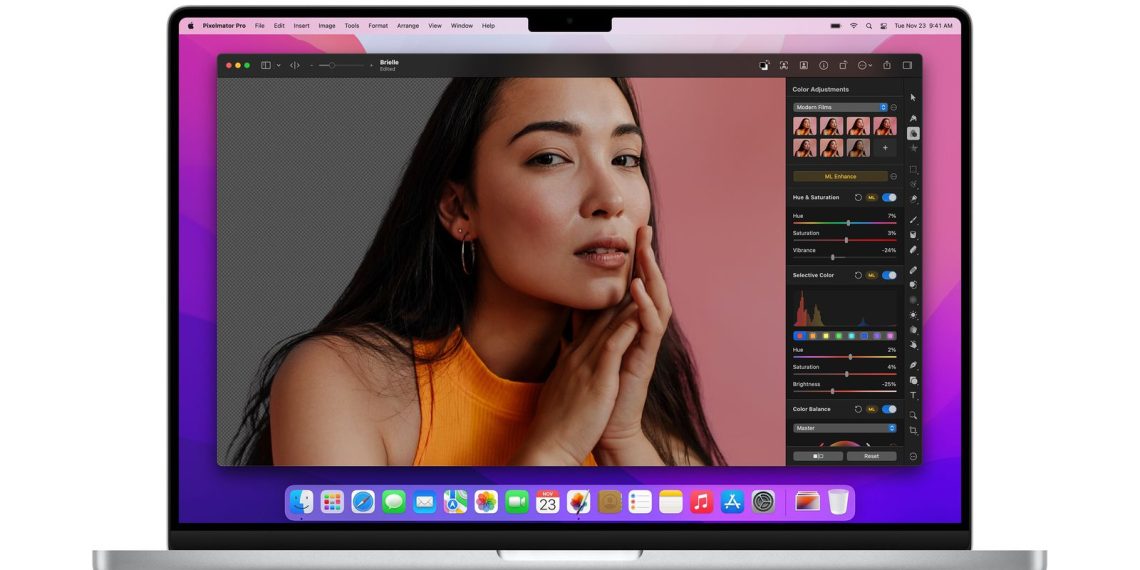Click the Rotate icon in title bar
Screen dimensions: 1140x570
click(843, 65)
